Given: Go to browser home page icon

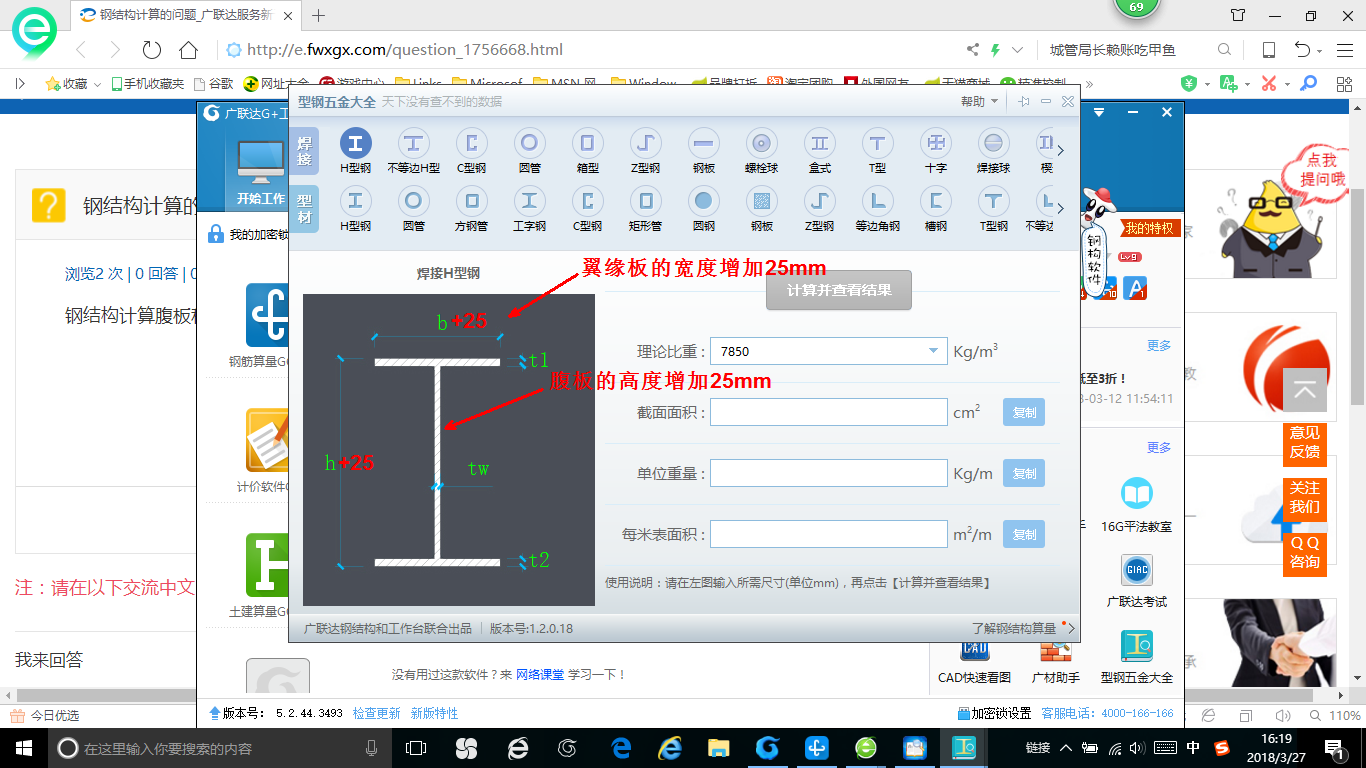Looking at the screenshot, I should coord(188,50).
